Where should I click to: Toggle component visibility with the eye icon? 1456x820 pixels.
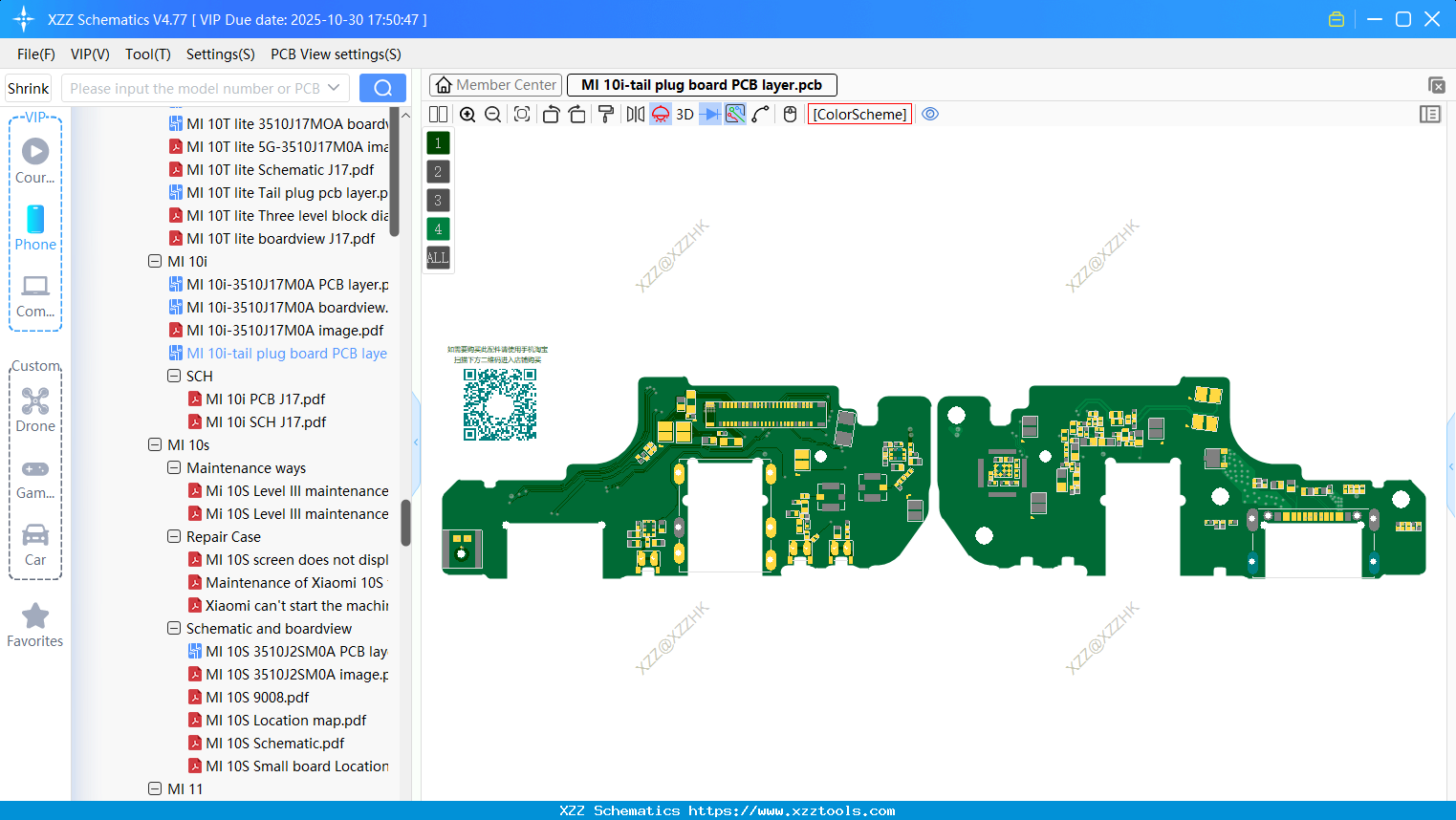929,114
